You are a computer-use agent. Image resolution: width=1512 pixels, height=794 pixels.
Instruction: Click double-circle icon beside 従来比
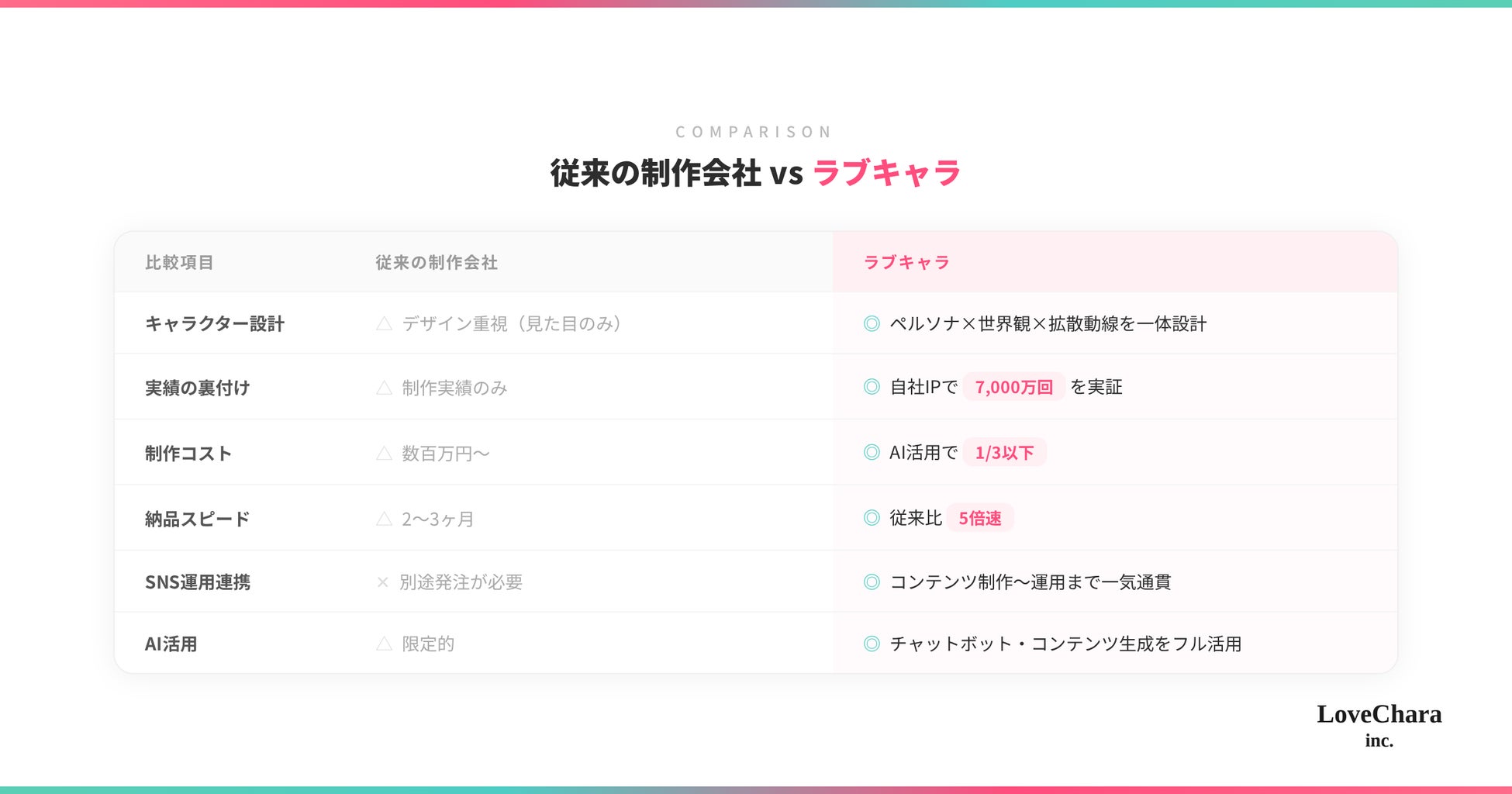coord(872,517)
